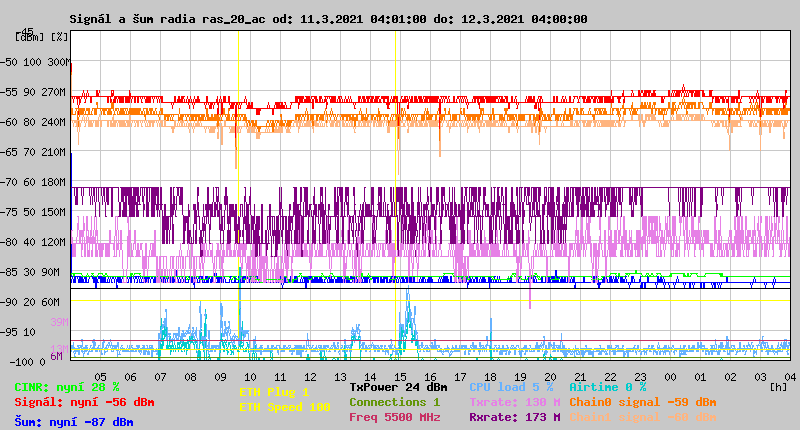Select the red Signál legend entry
The height and width of the screenshot is (430, 800).
coord(84,402)
